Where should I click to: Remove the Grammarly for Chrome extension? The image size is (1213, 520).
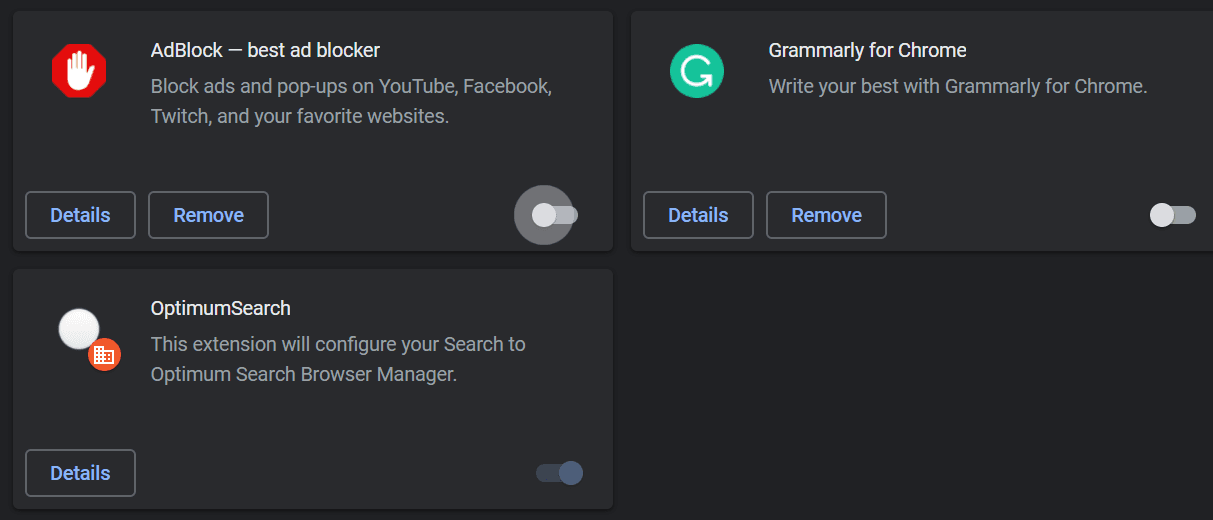826,215
